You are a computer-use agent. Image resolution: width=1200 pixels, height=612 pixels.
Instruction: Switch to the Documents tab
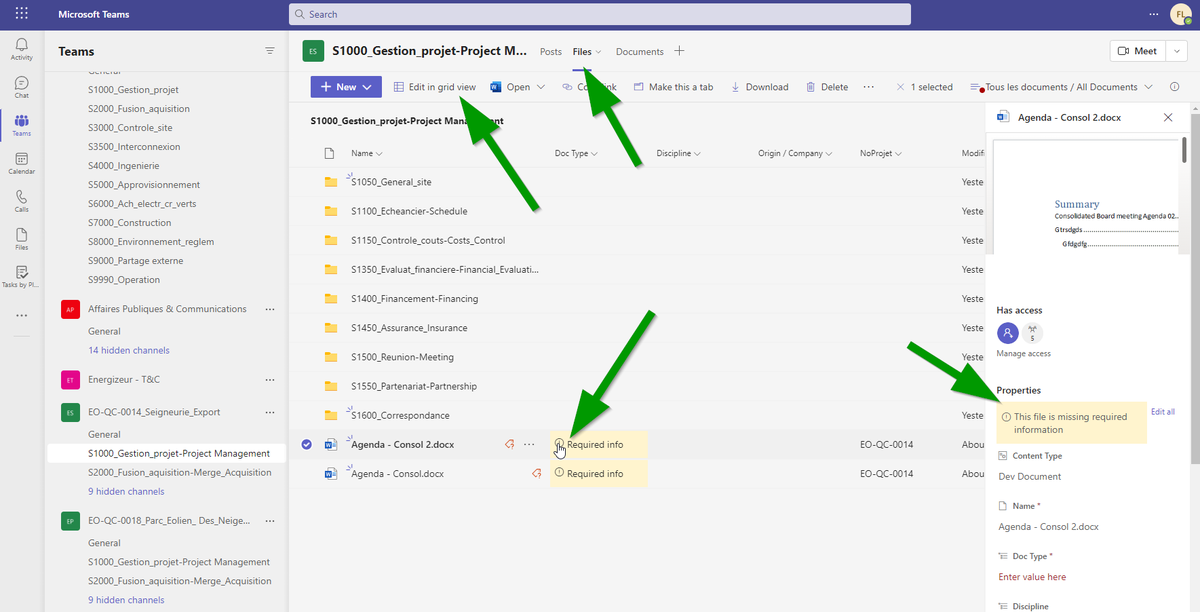pos(639,51)
